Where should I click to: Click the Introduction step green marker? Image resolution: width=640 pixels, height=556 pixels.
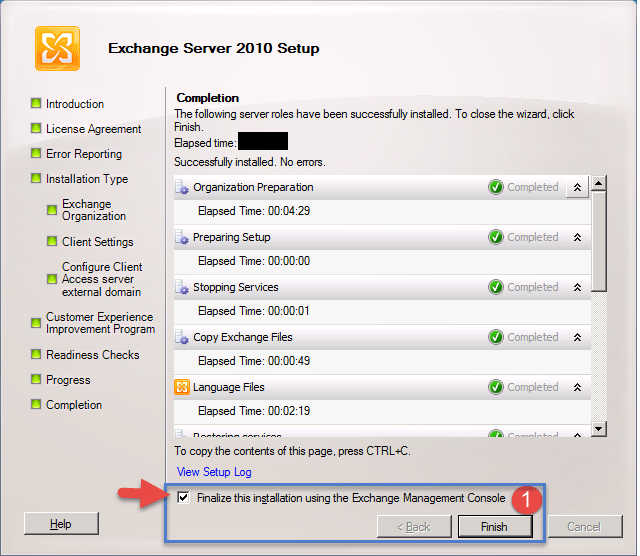point(36,103)
